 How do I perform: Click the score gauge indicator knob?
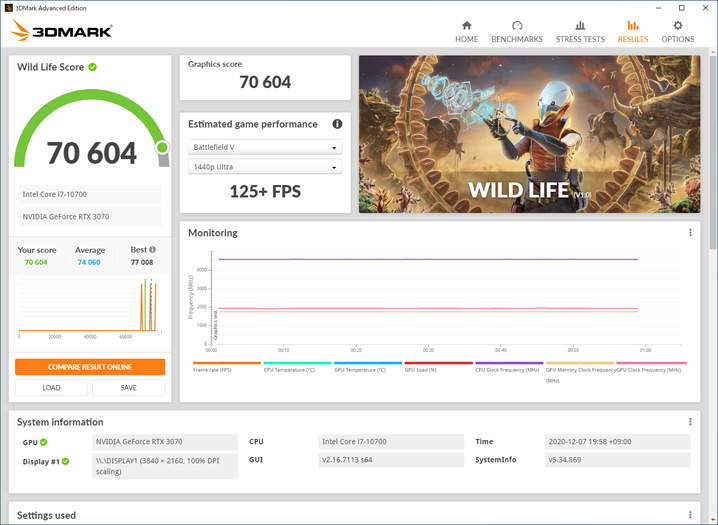click(162, 147)
